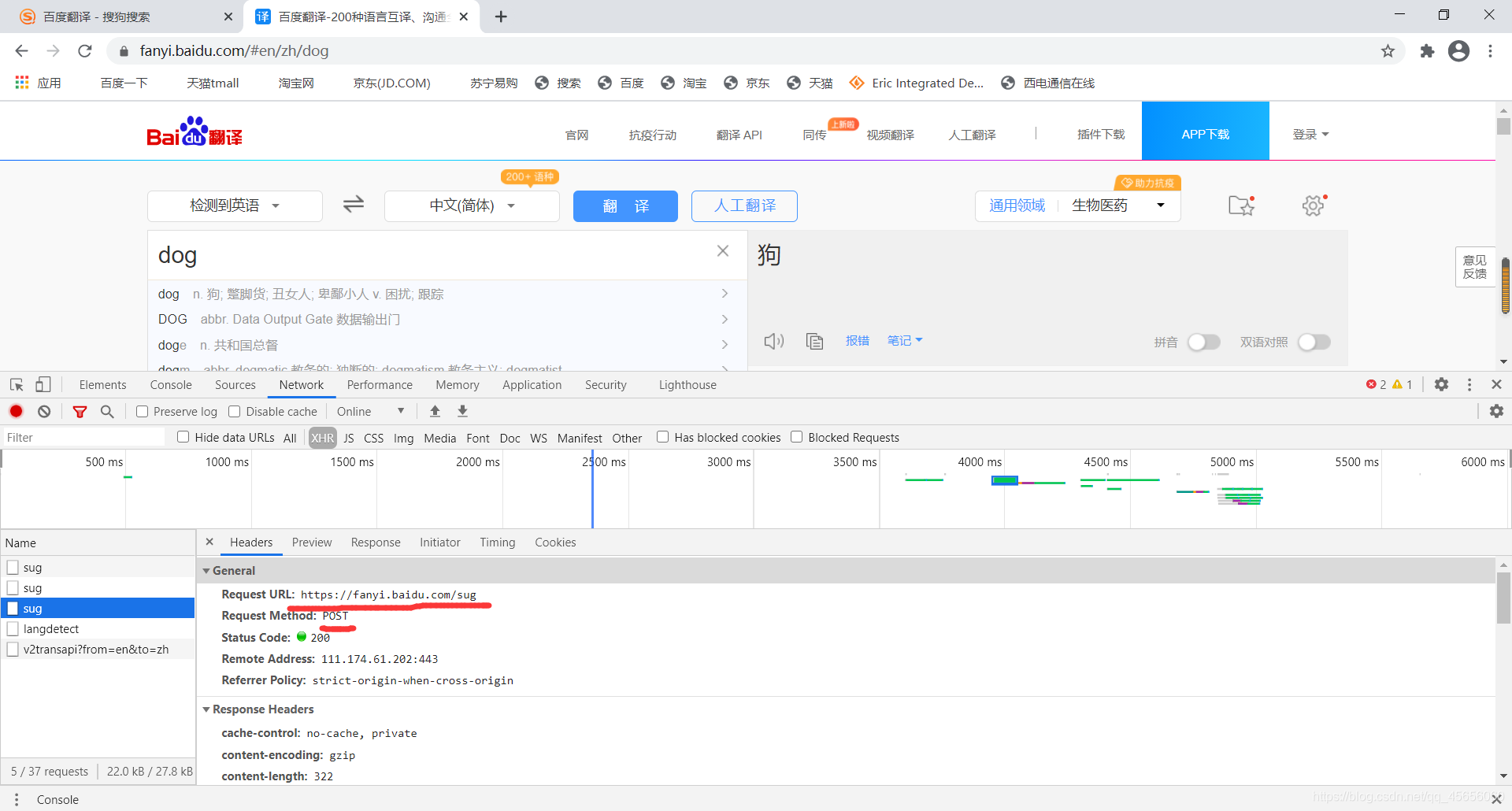Click the APP下载 button
This screenshot has height=811, width=1512.
pos(1206,131)
